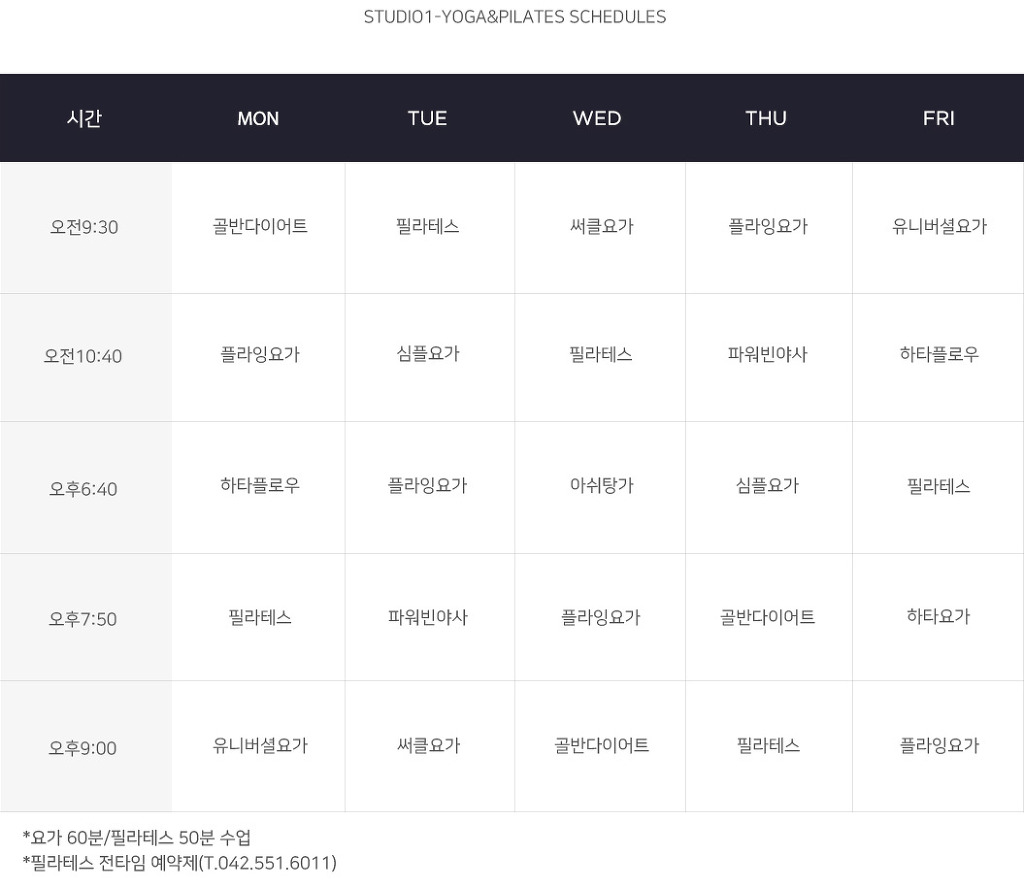Viewport: 1024px width, 888px height.
Task: Select the TUE column header
Action: coord(427,118)
